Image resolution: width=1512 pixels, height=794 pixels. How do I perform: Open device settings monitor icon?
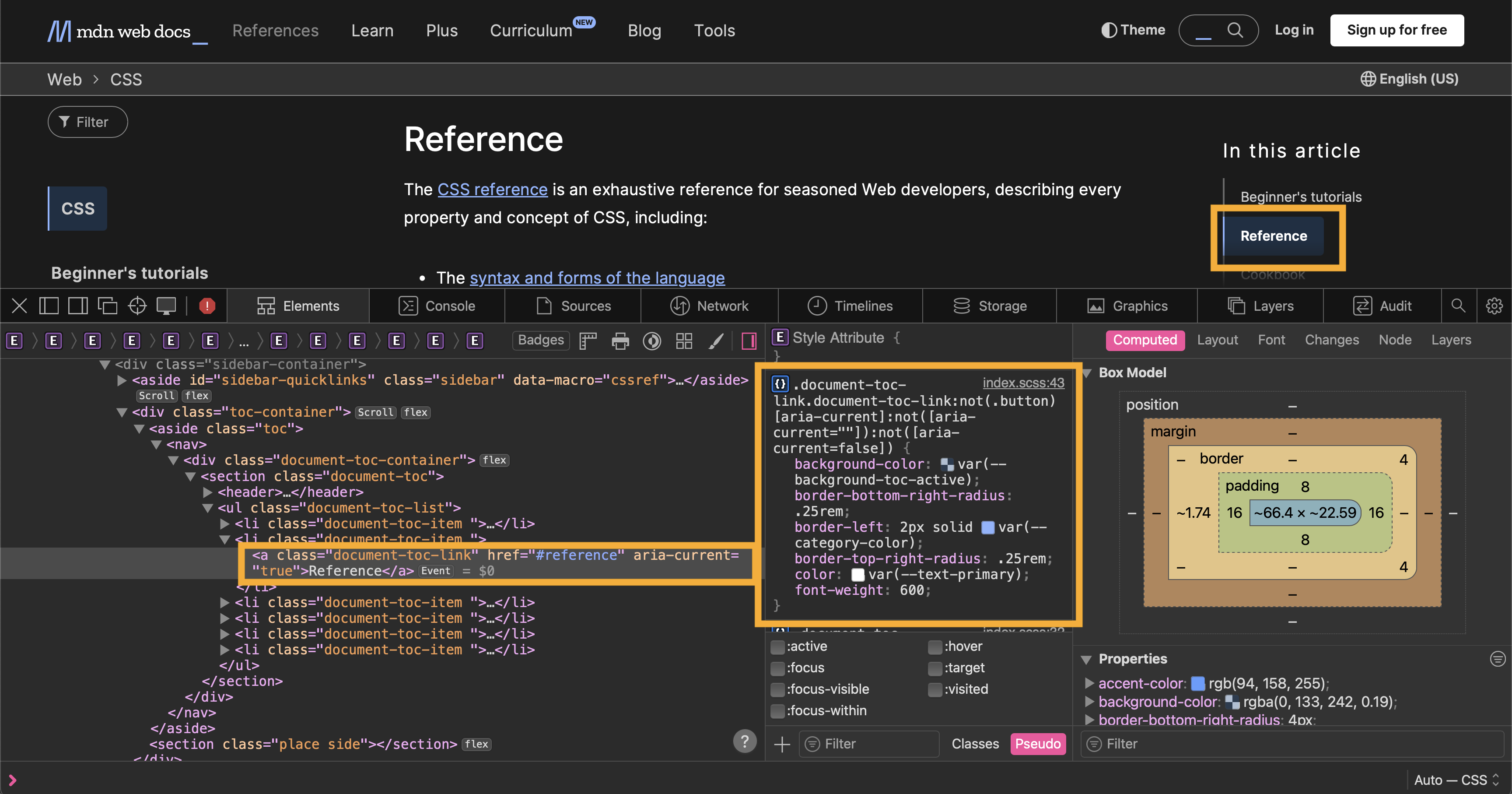166,306
